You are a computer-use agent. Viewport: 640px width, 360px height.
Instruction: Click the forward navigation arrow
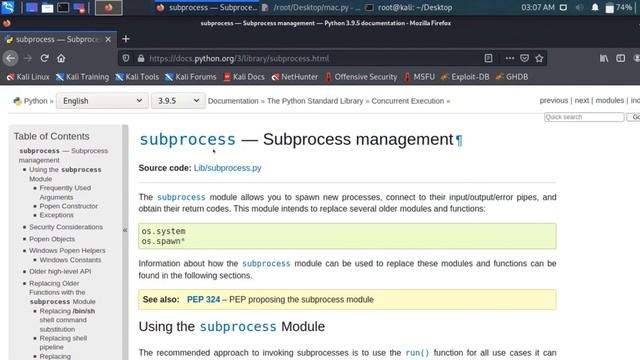pyautogui.click(x=28, y=58)
